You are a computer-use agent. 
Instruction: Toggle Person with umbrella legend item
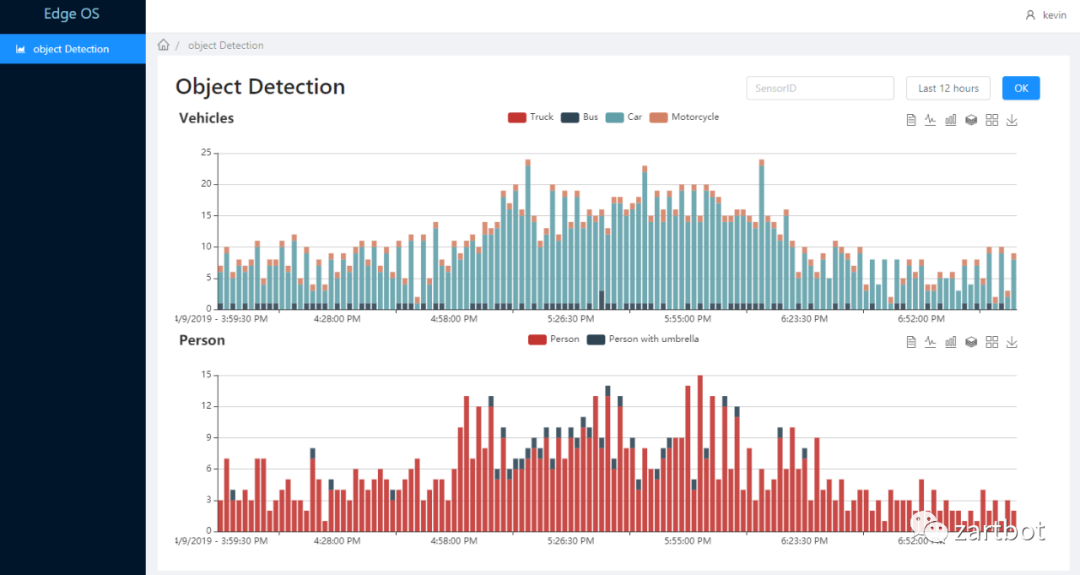point(643,339)
